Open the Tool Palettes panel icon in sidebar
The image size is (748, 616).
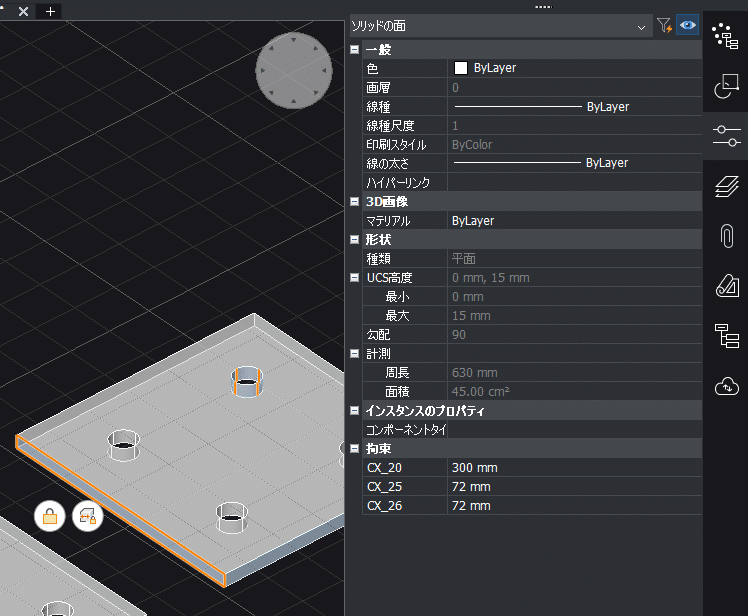pos(726,86)
